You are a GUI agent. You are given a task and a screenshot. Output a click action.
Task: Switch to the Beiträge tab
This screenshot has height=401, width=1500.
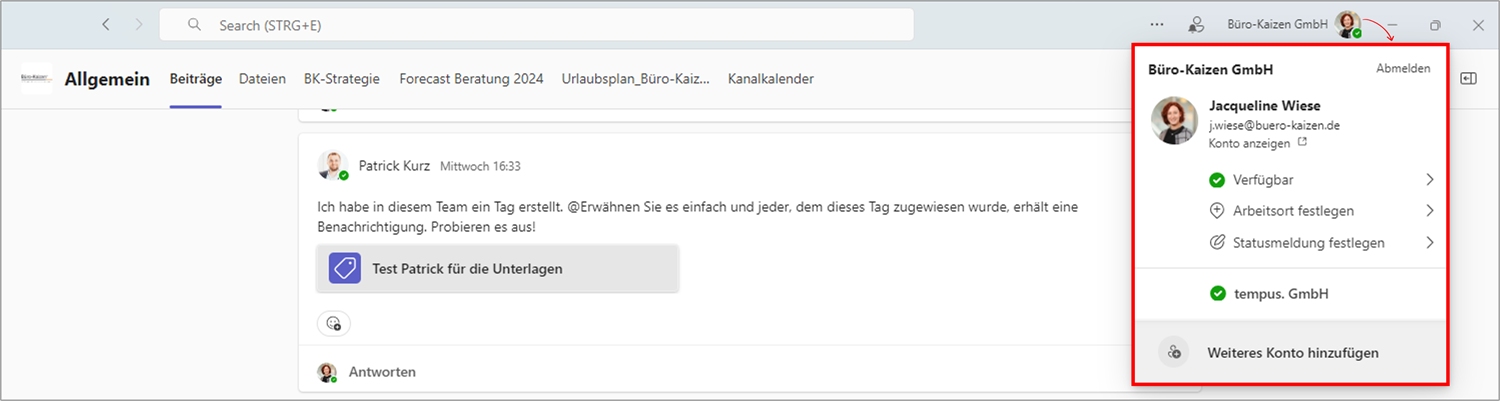point(196,79)
